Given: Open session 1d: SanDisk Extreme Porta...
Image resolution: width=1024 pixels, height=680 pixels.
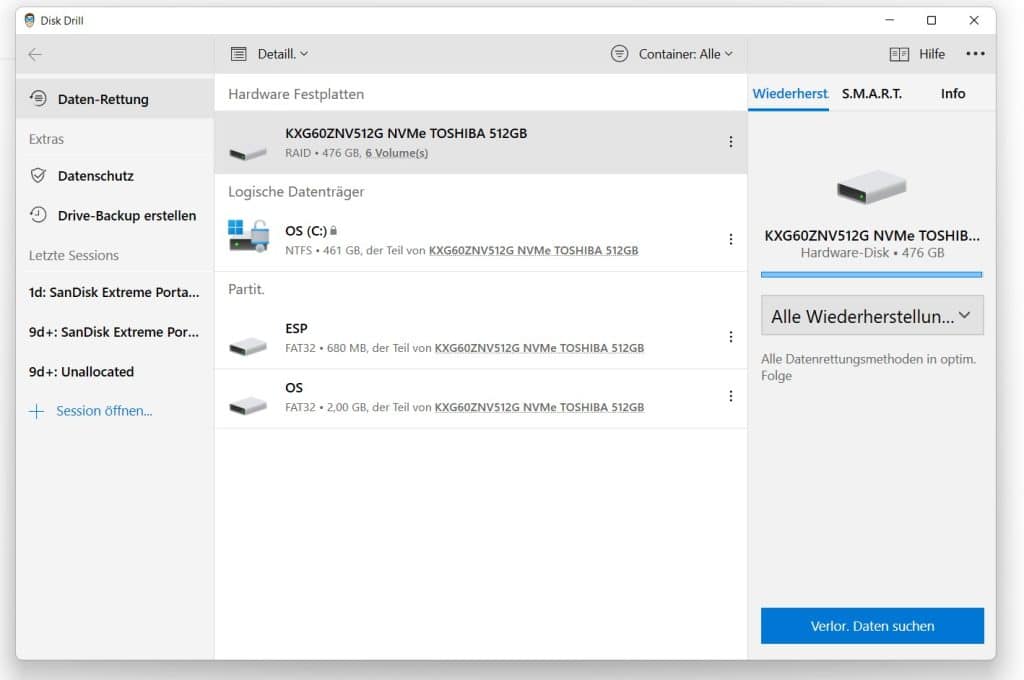Looking at the screenshot, I should tap(114, 292).
